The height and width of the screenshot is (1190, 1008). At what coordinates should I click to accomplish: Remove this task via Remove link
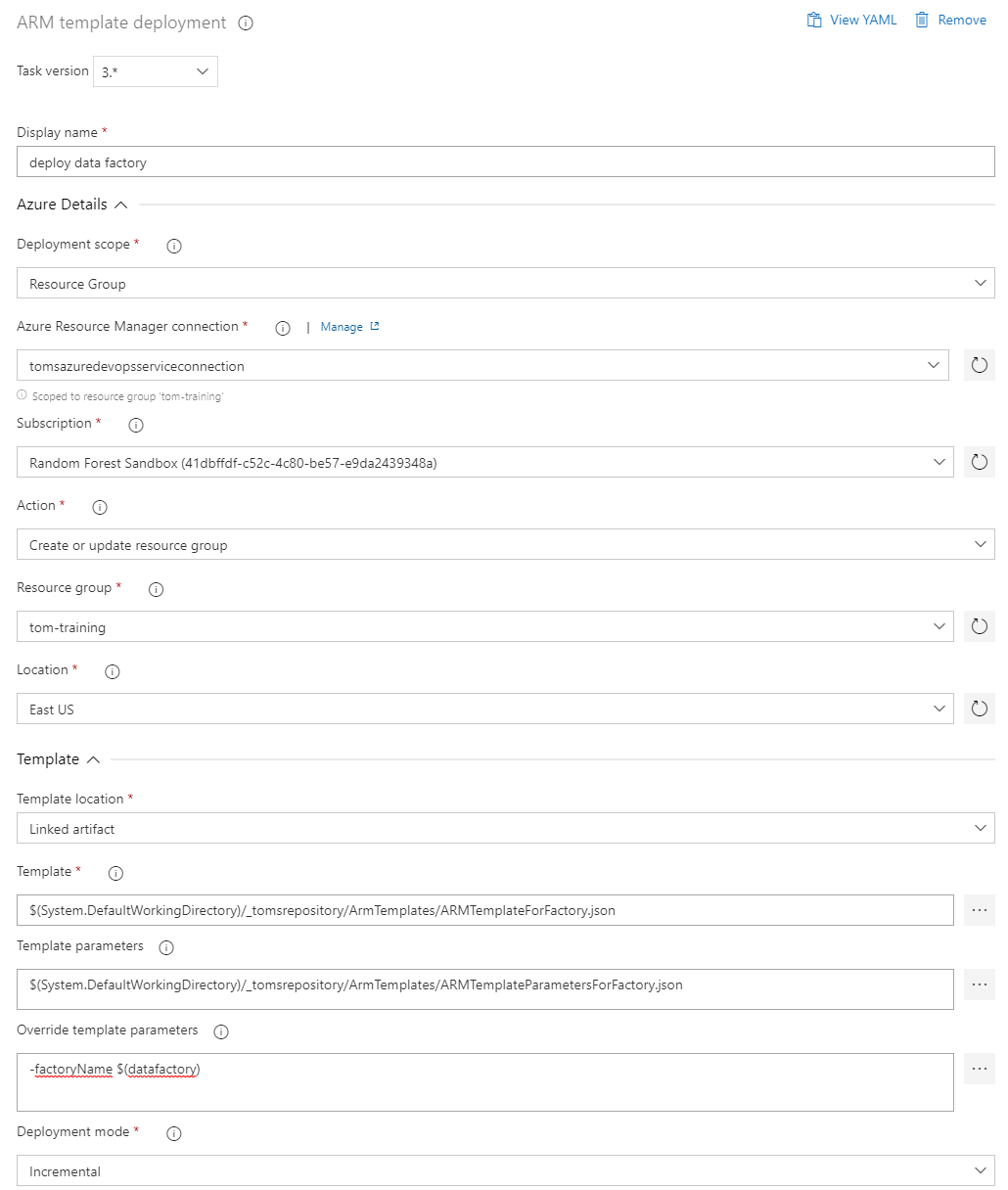(x=950, y=21)
